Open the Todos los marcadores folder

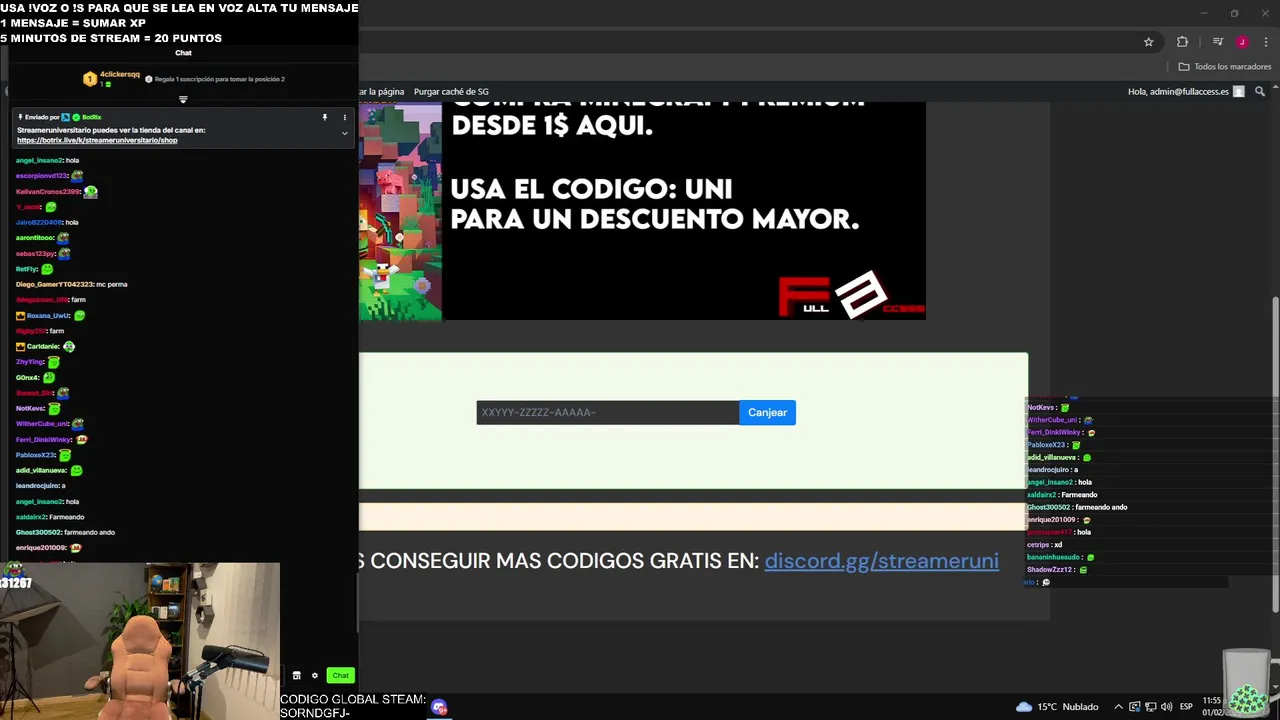click(x=1225, y=67)
